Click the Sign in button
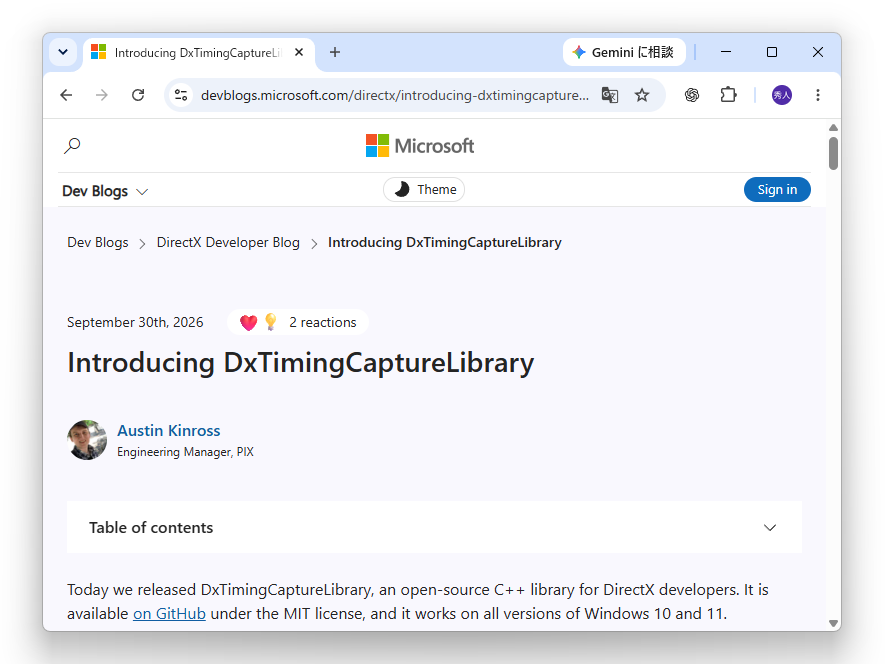This screenshot has height=664, width=885. [777, 190]
